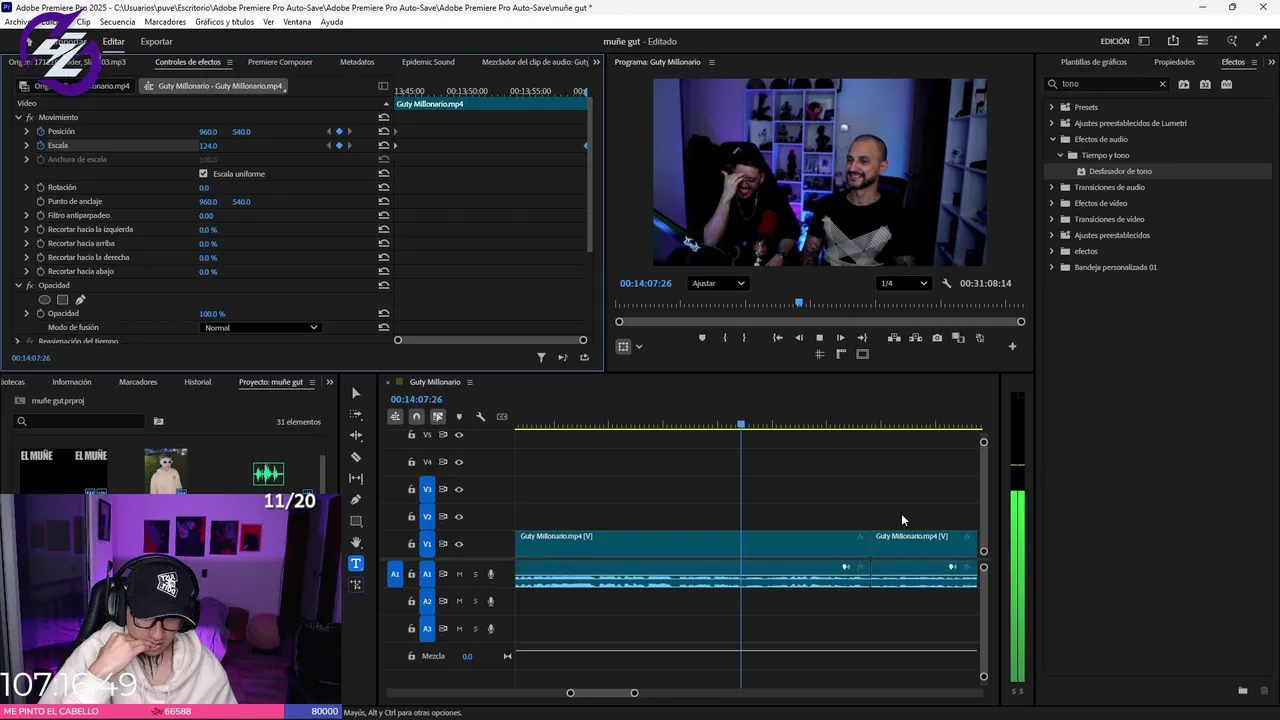Screen dimensions: 1280x720
Task: Select the Type tool
Action: [x=356, y=563]
